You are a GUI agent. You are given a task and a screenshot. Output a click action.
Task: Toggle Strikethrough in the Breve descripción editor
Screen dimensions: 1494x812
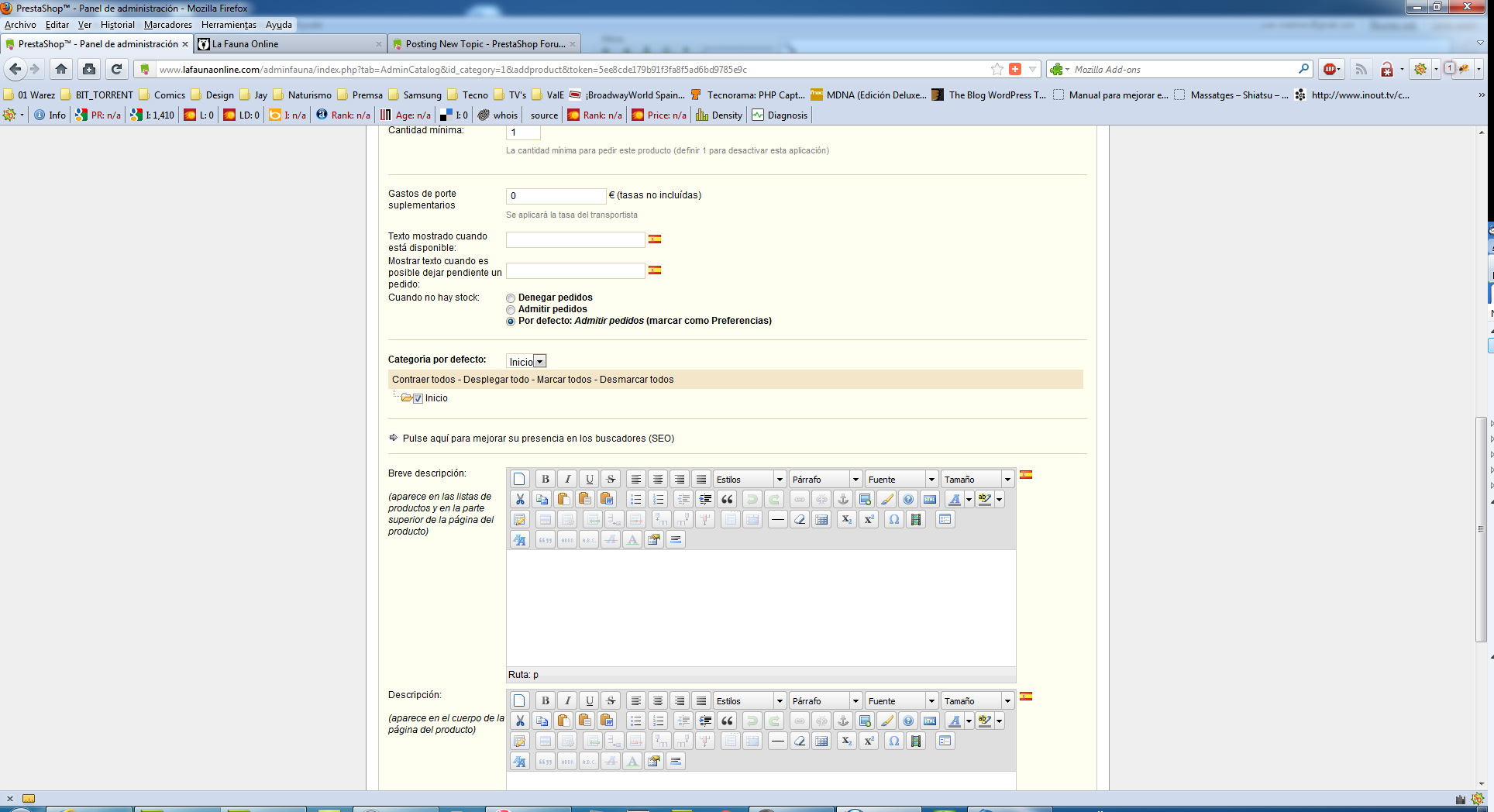tap(611, 479)
